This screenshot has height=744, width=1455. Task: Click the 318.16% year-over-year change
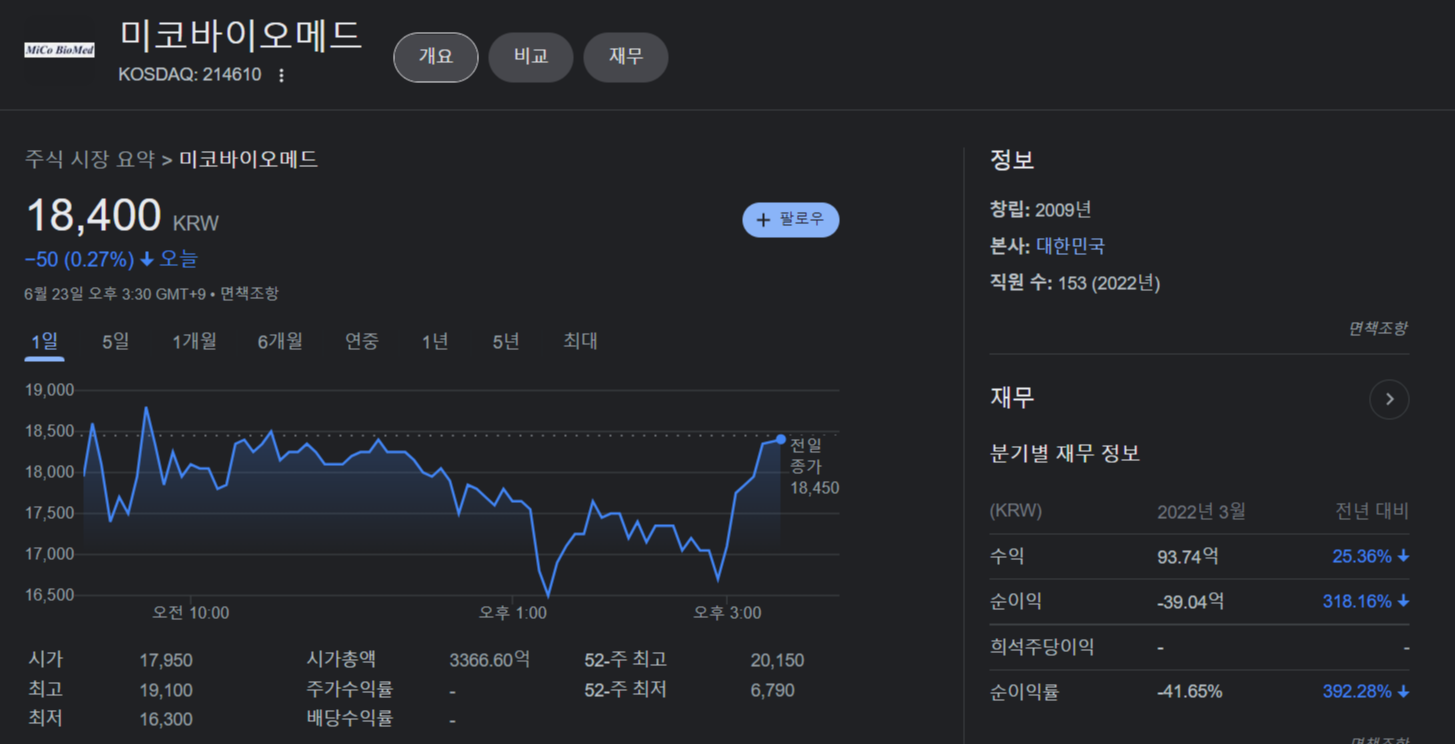[1365, 602]
